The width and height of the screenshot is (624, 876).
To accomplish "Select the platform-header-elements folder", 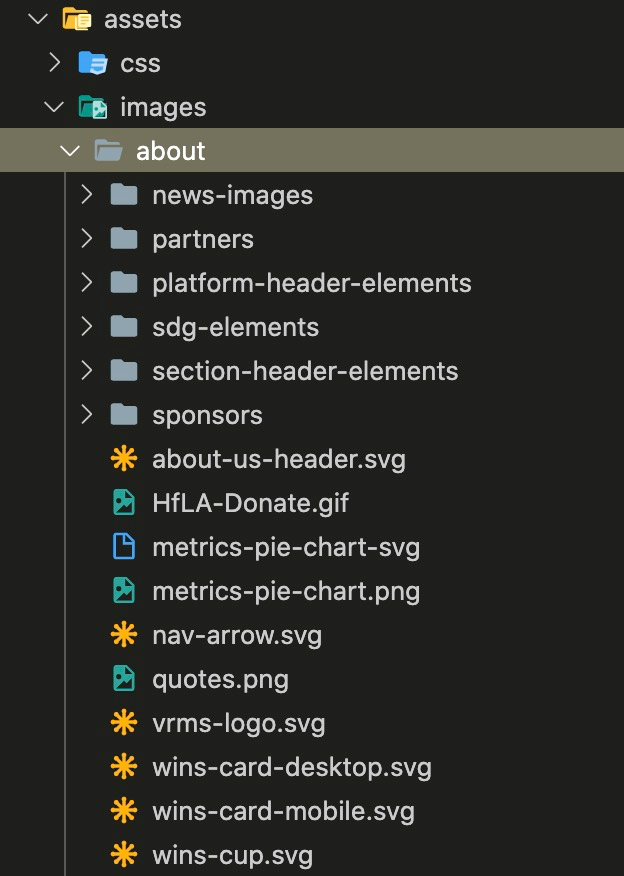I will pos(311,283).
